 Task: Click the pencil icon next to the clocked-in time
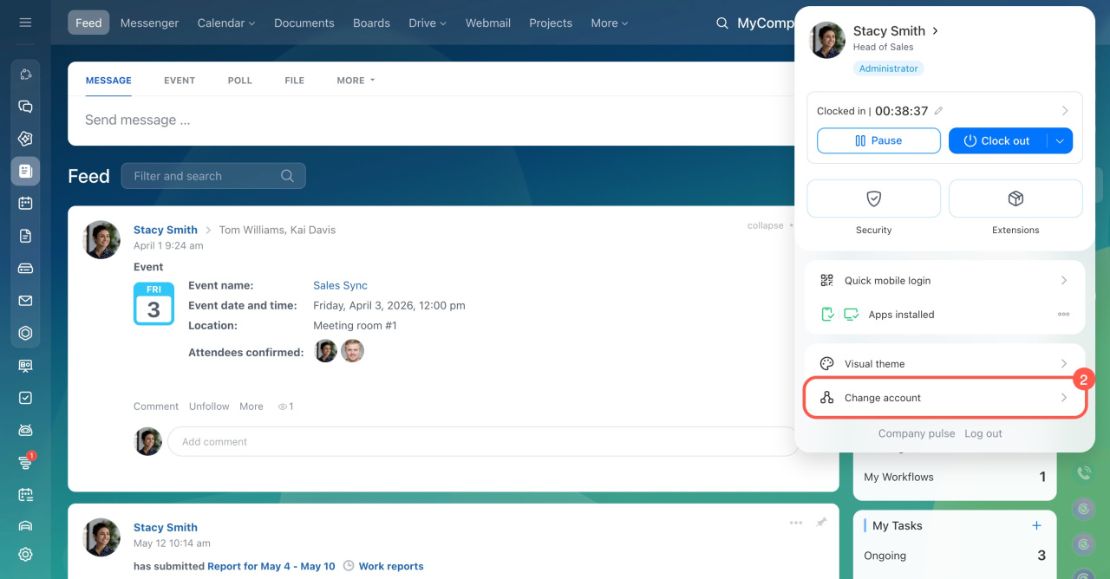pyautogui.click(x=939, y=110)
